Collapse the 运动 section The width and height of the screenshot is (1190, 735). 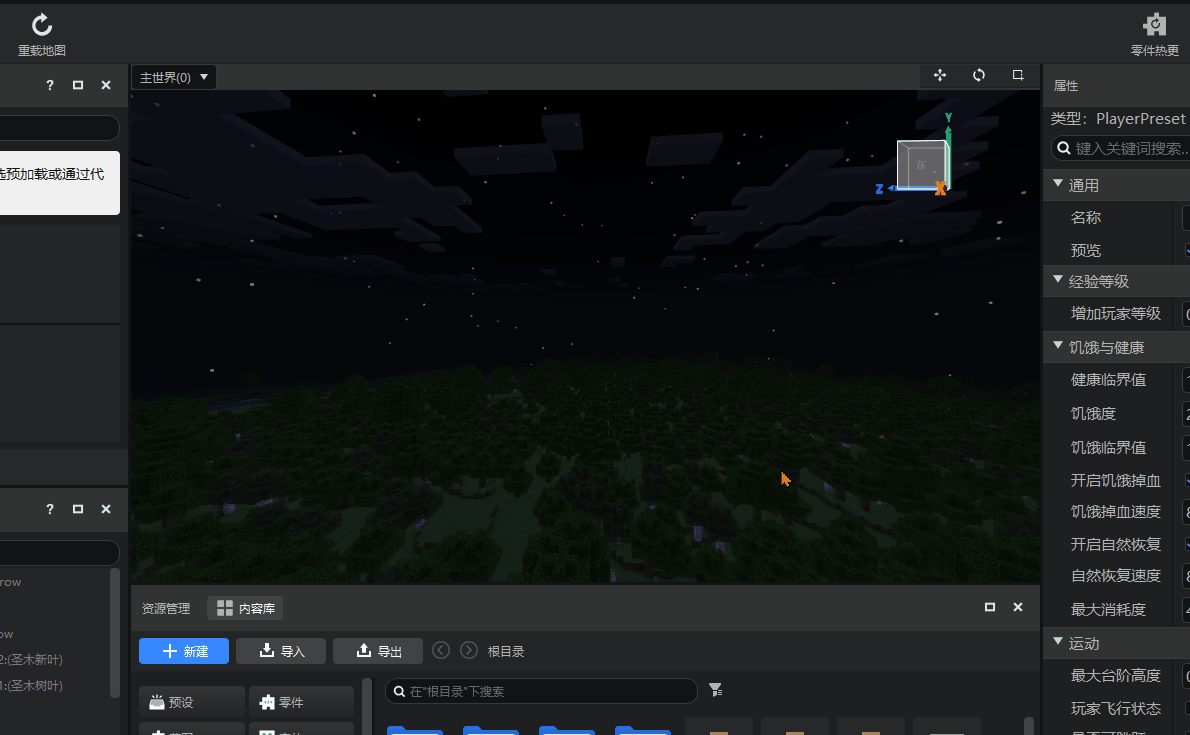[1058, 642]
